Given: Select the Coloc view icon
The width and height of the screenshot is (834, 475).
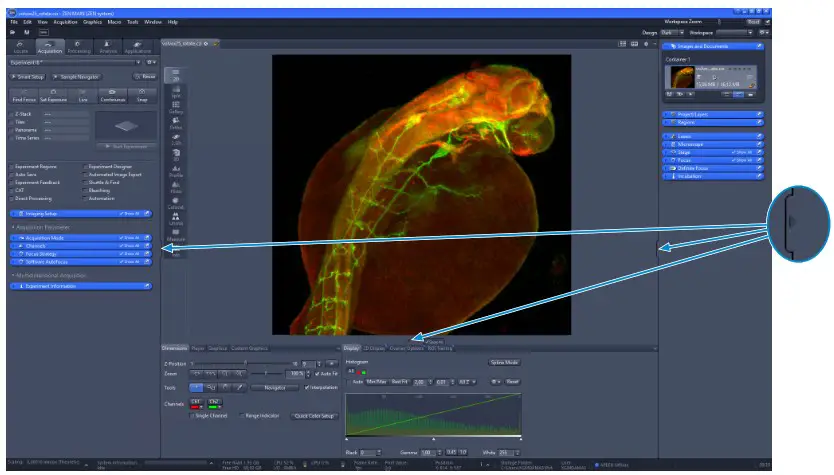Looking at the screenshot, I should point(176,203).
